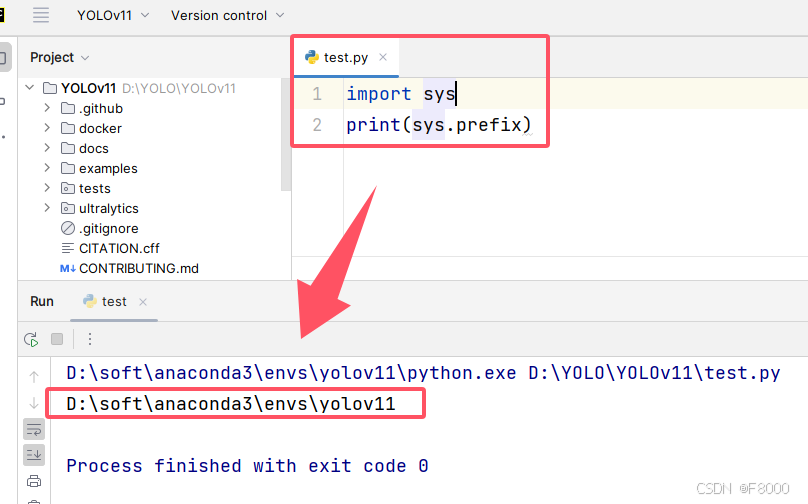Screen dimensions: 808x504
Task: Toggle scroll to end of console
Action: click(x=34, y=455)
